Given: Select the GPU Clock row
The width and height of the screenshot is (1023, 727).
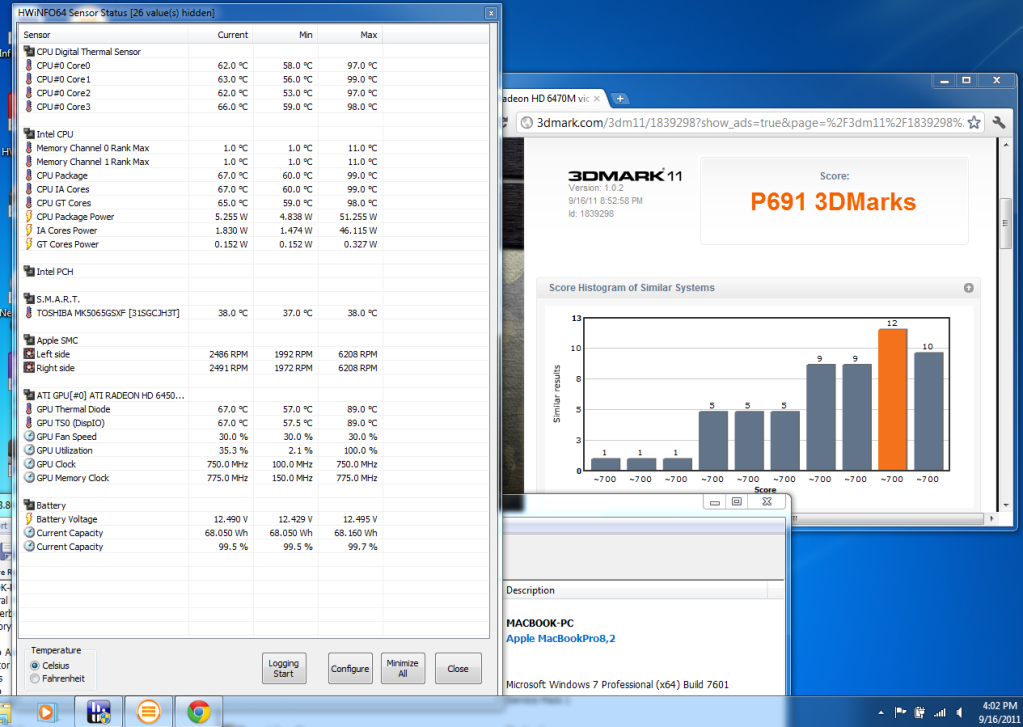Looking at the screenshot, I should [254, 464].
